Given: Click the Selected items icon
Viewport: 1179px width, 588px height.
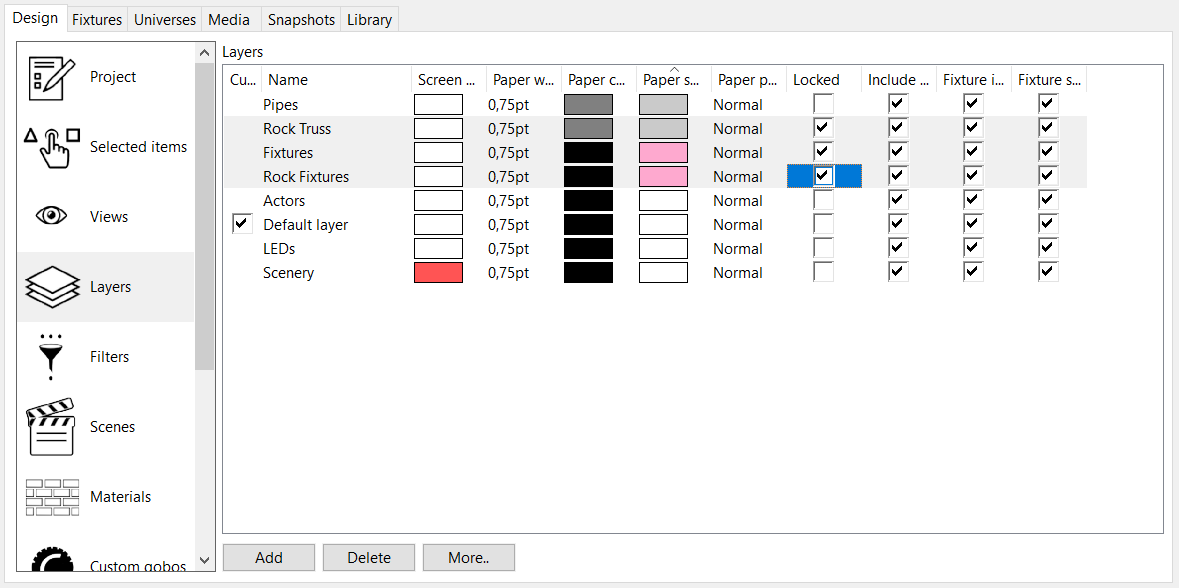Looking at the screenshot, I should 51,147.
